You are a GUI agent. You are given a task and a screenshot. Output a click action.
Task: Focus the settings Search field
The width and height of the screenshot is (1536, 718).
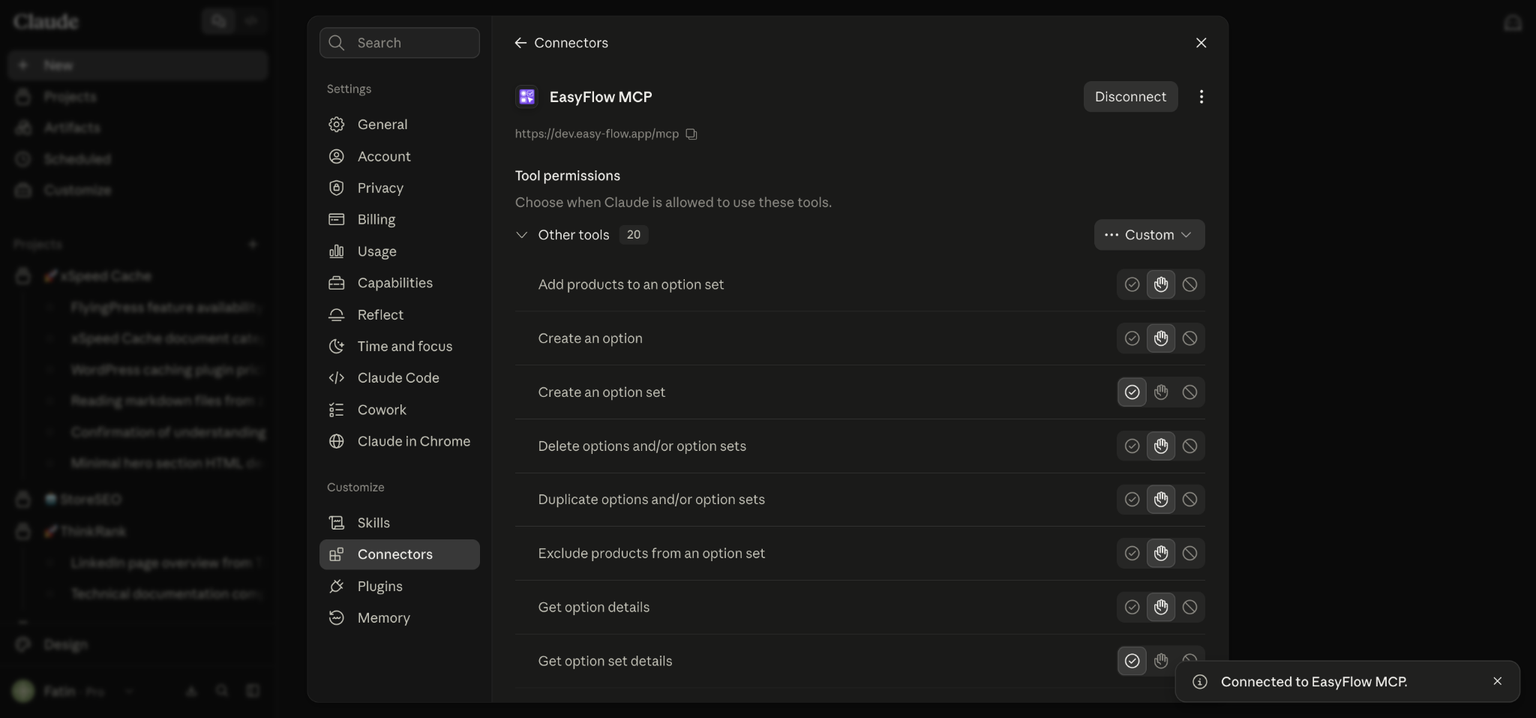[x=399, y=43]
